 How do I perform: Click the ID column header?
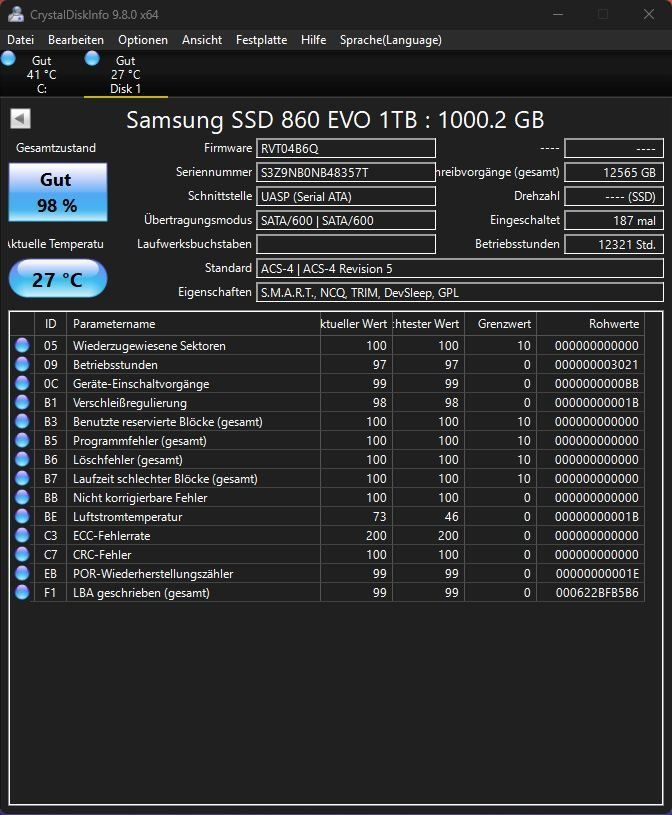pyautogui.click(x=50, y=324)
